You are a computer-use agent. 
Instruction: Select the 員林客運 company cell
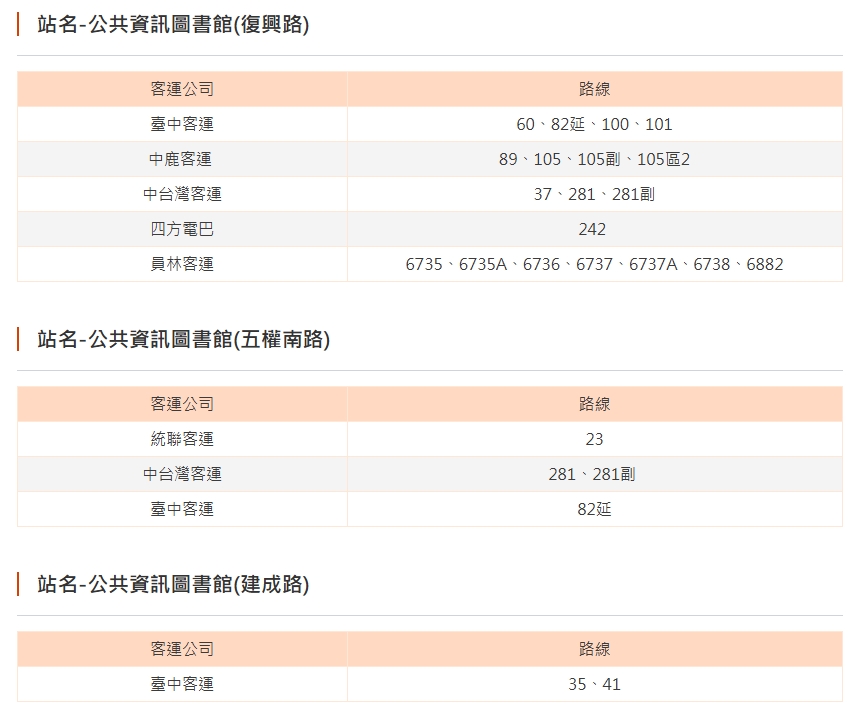[182, 264]
